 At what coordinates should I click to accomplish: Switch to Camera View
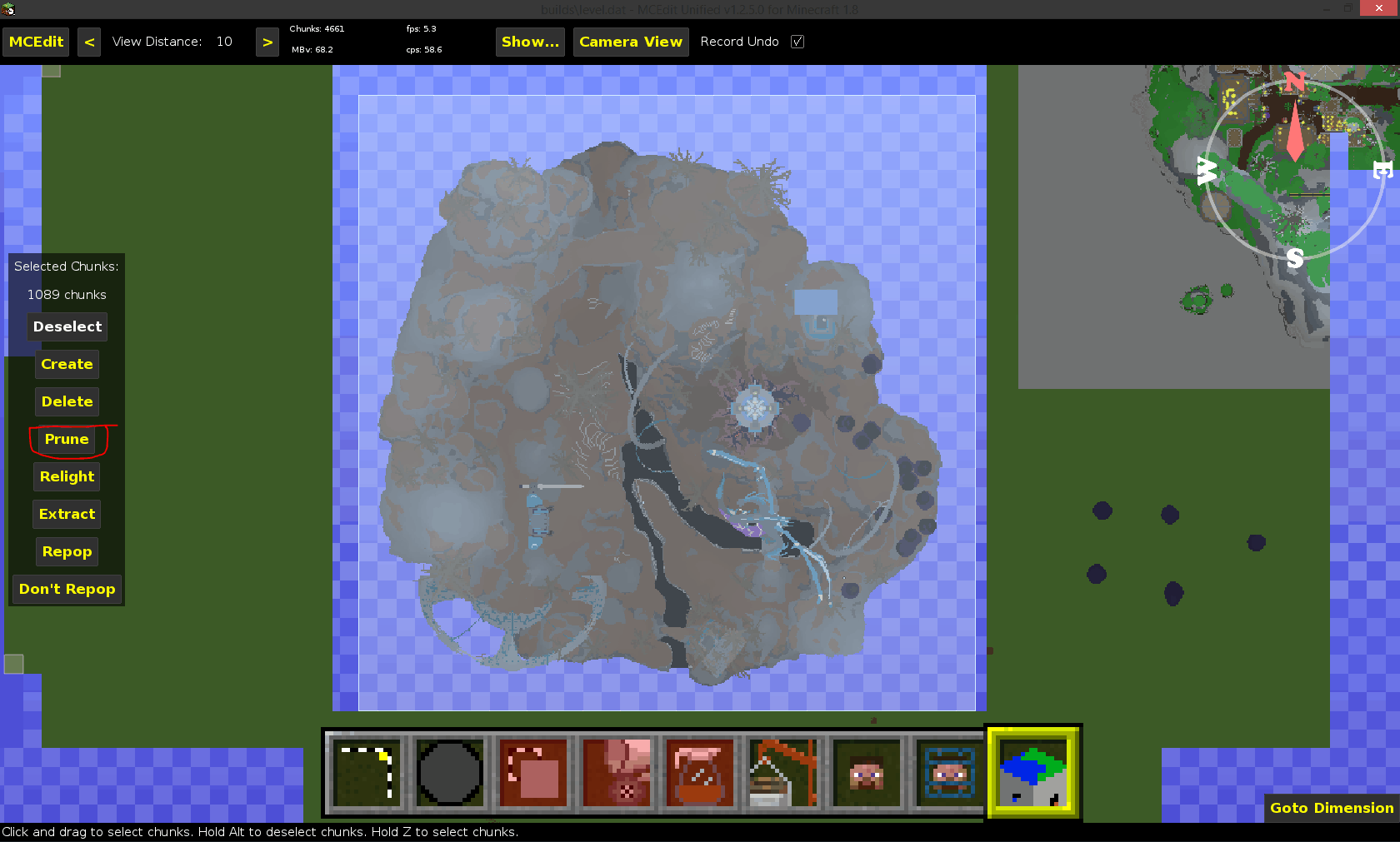pyautogui.click(x=631, y=42)
